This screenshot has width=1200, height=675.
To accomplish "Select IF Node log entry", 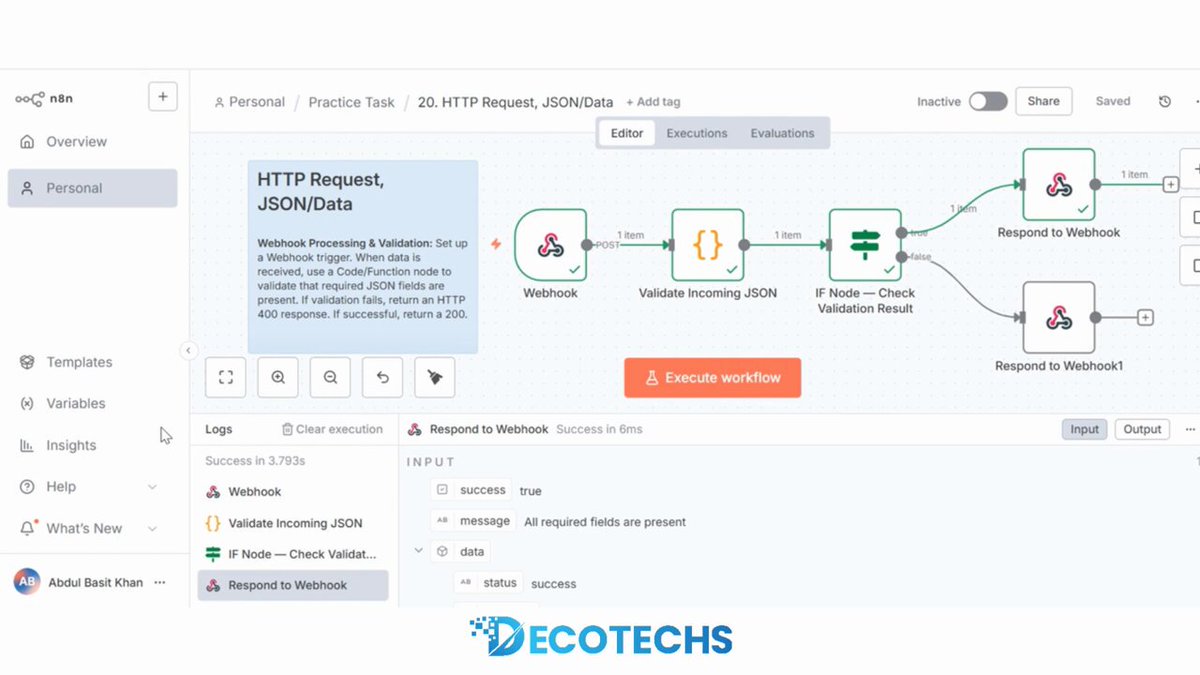I will (293, 554).
